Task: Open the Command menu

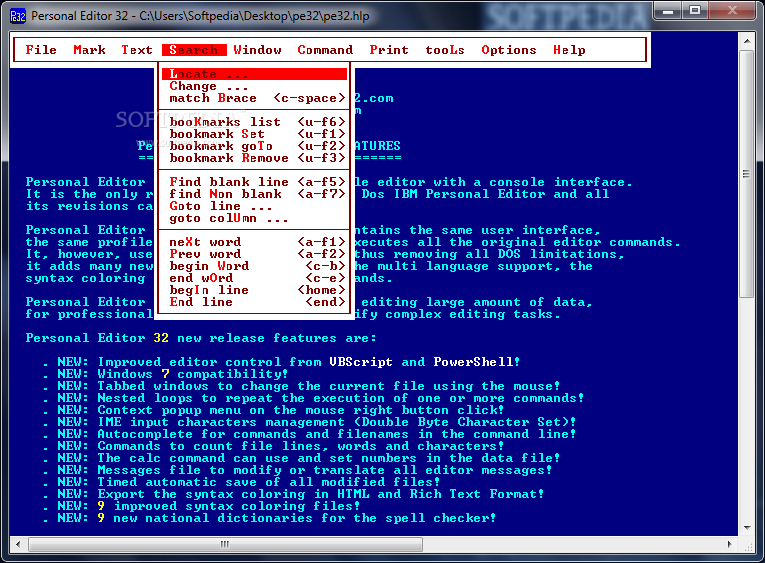Action: (x=325, y=50)
